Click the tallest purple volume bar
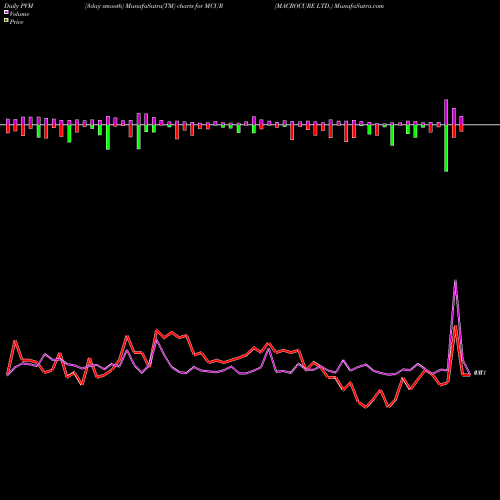 [x=446, y=112]
